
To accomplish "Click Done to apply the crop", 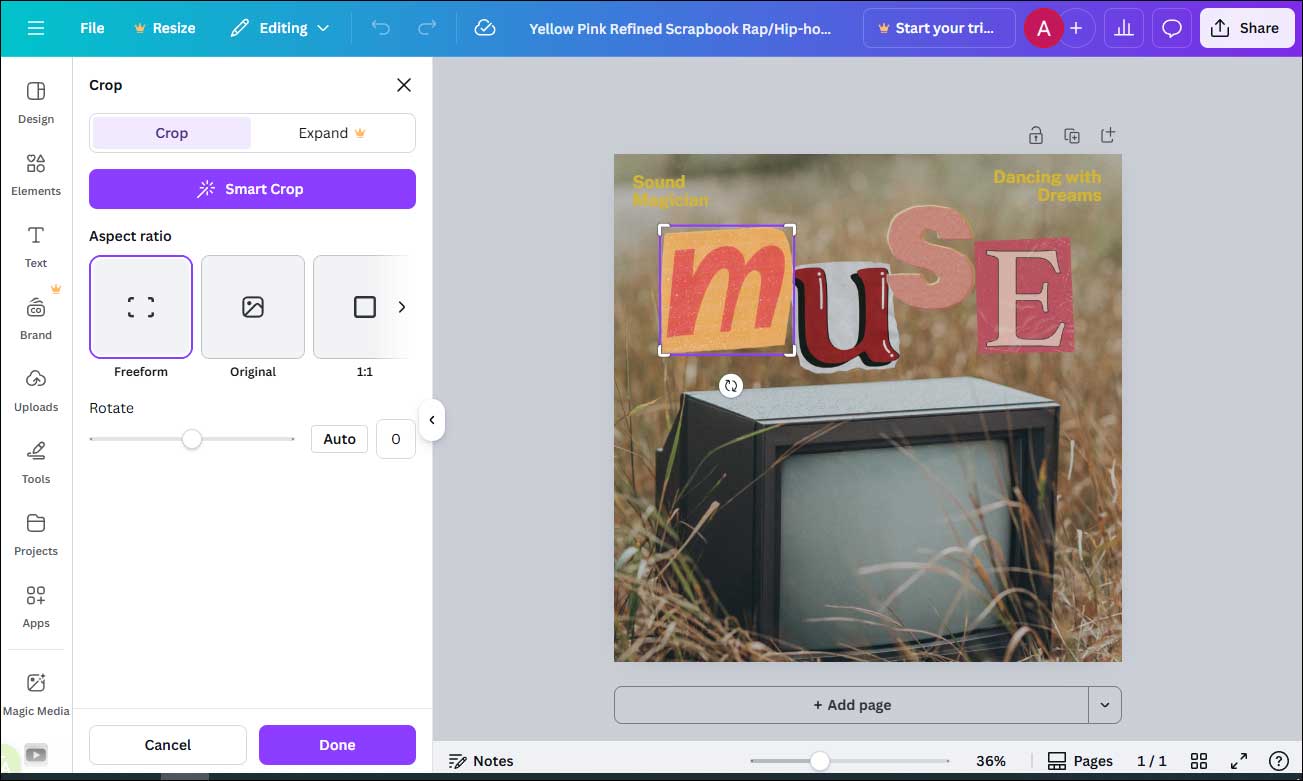I will point(337,744).
